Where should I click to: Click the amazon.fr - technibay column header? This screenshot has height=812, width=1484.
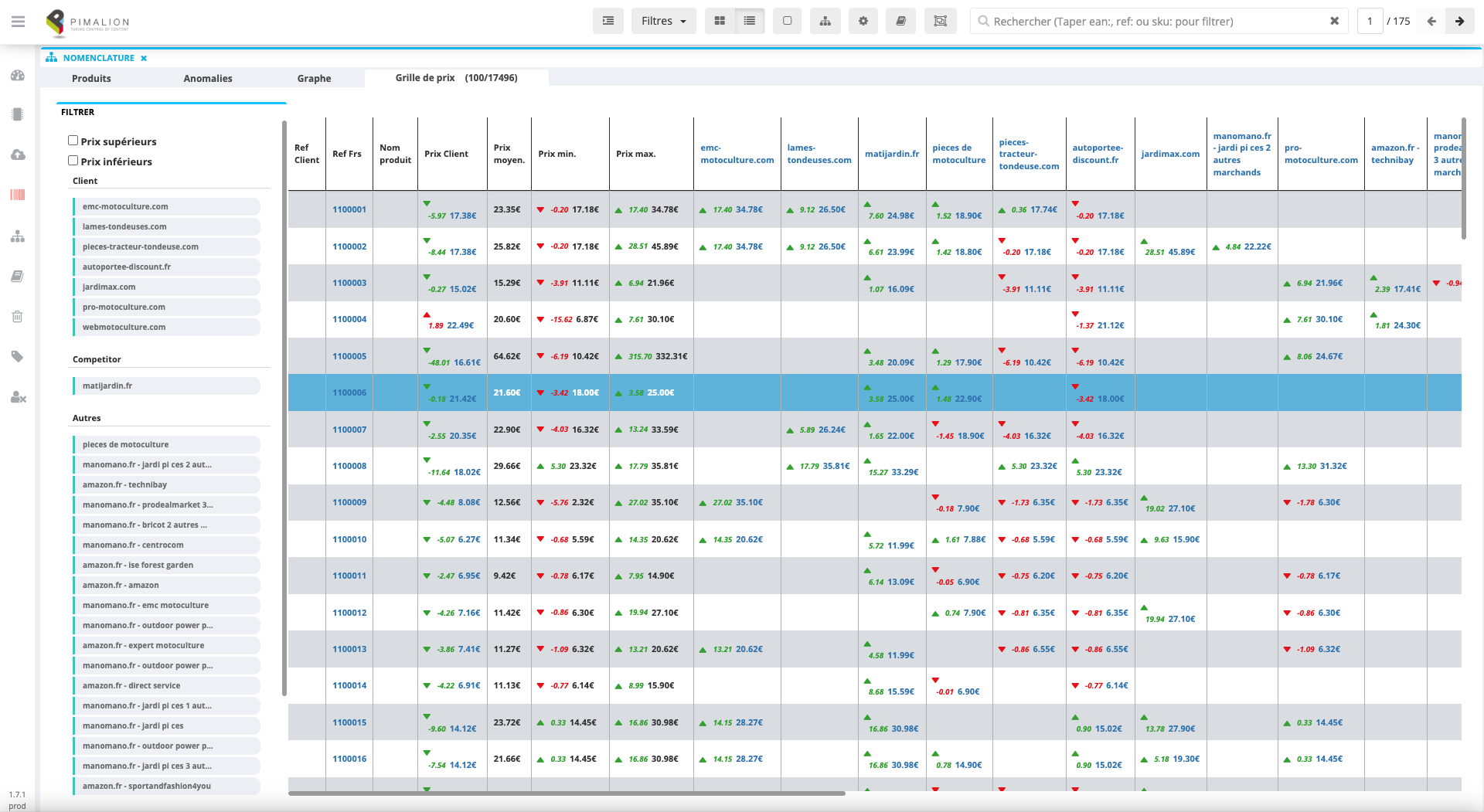tap(1395, 154)
